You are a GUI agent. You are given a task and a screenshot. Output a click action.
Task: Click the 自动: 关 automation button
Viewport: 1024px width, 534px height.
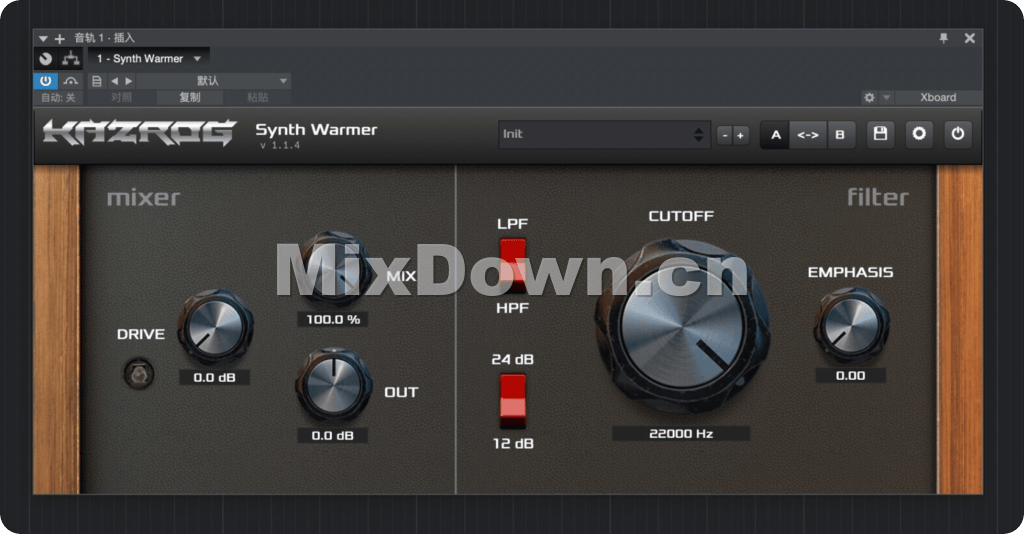click(58, 98)
